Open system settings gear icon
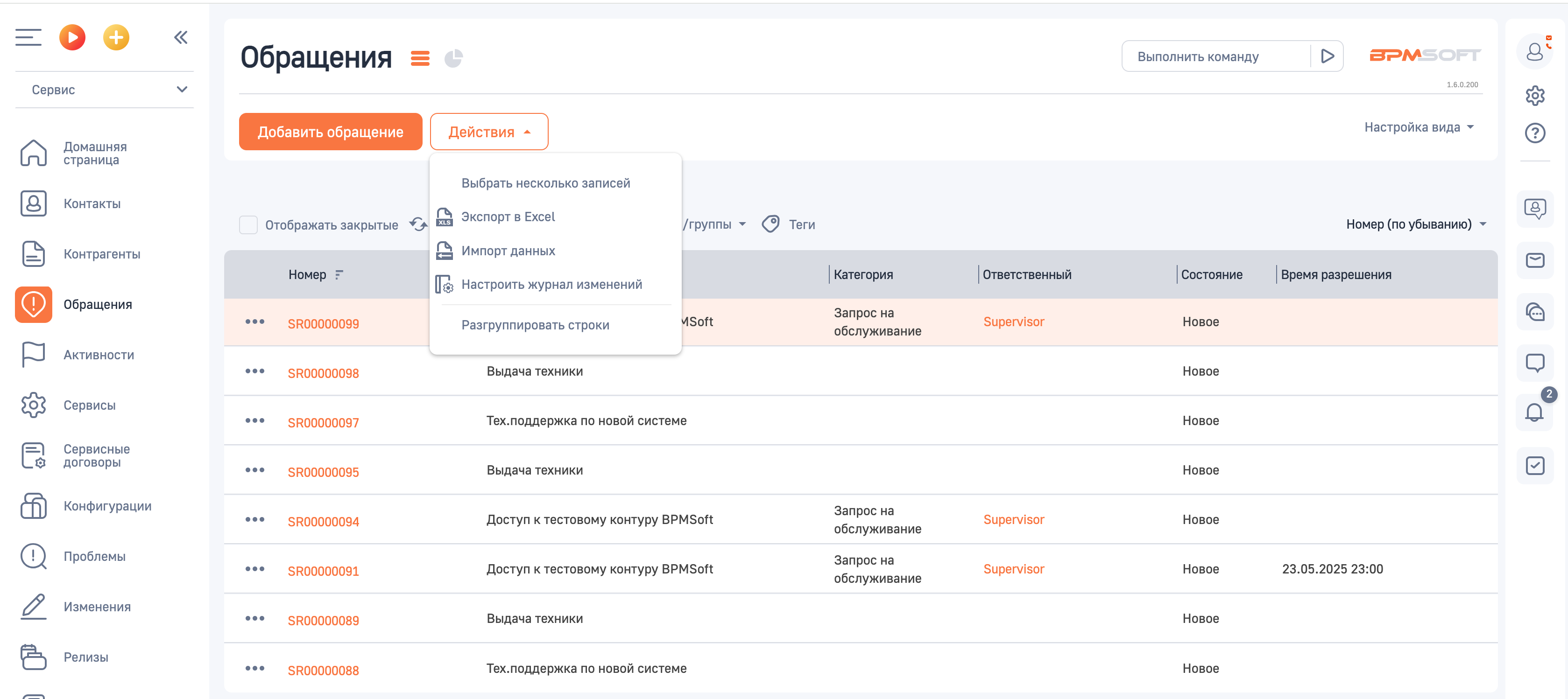 click(1534, 96)
